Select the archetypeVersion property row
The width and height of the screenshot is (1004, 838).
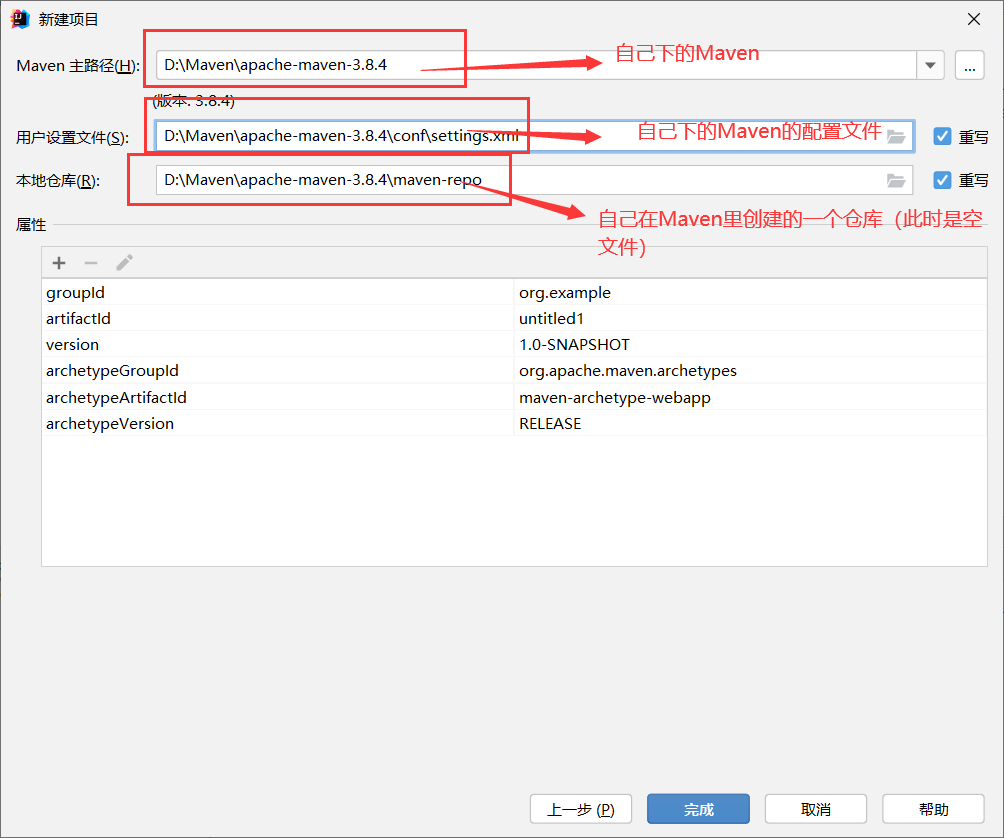(x=514, y=423)
